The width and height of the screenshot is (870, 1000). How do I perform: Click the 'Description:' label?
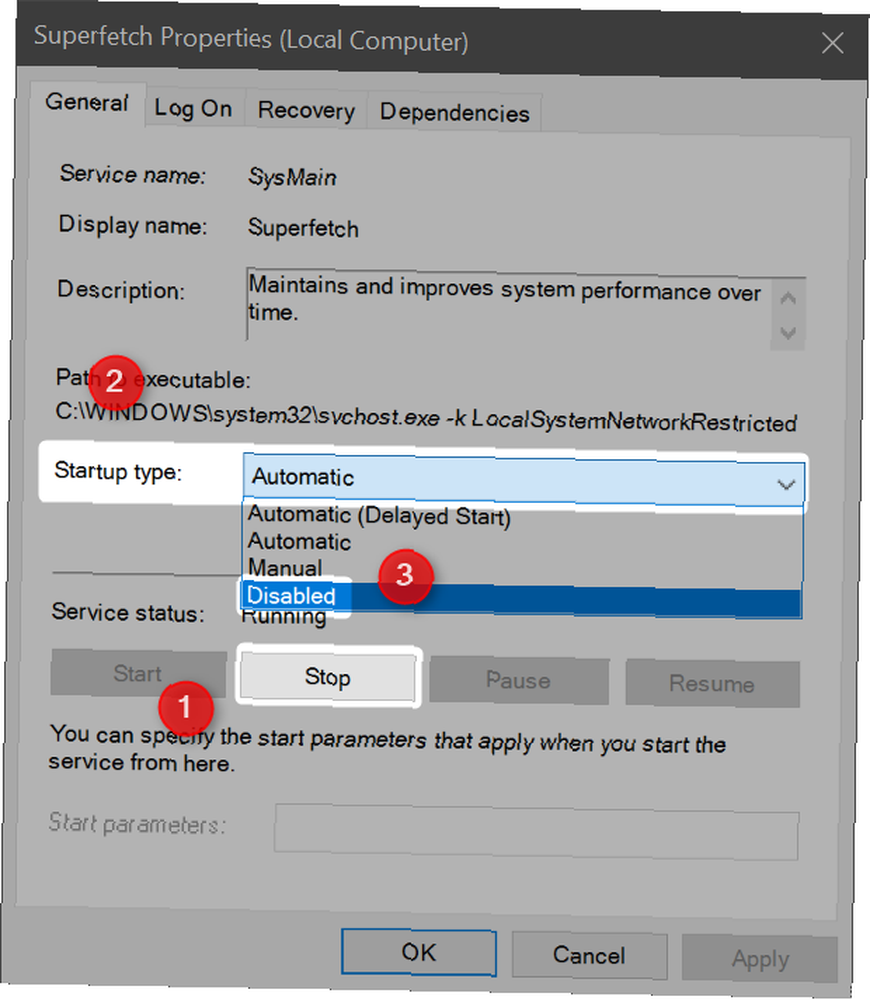click(121, 290)
